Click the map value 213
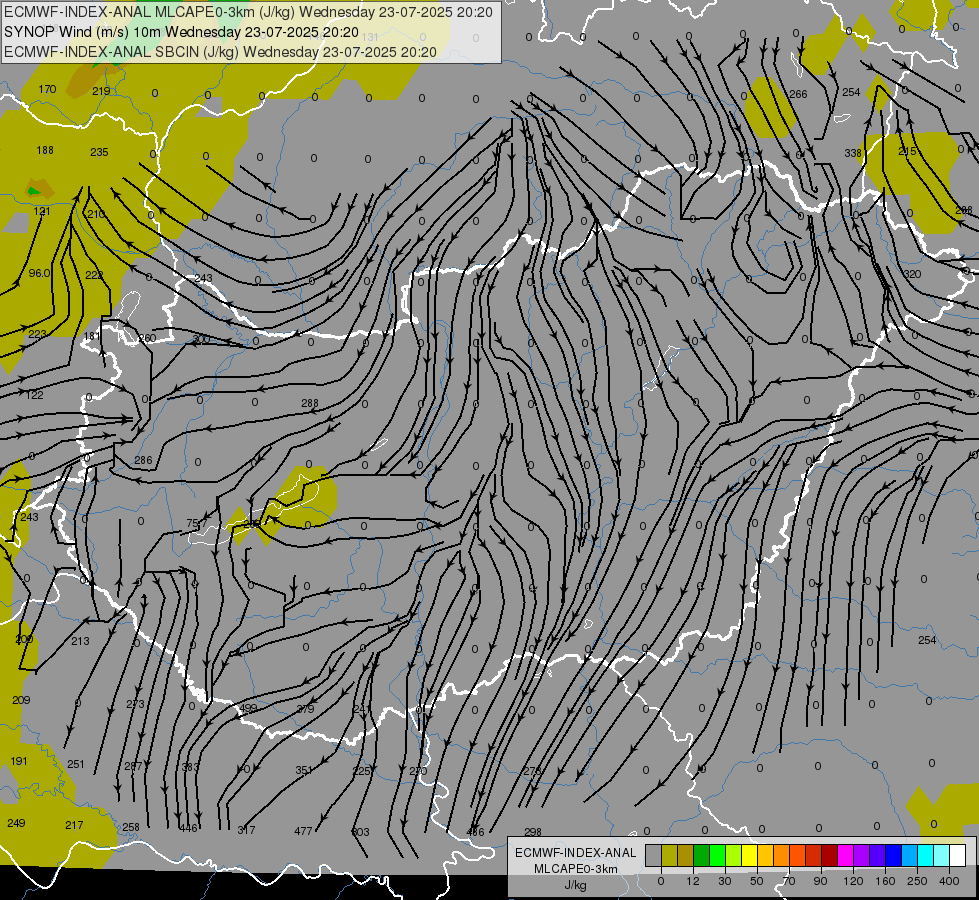979x900 pixels. click(x=80, y=641)
